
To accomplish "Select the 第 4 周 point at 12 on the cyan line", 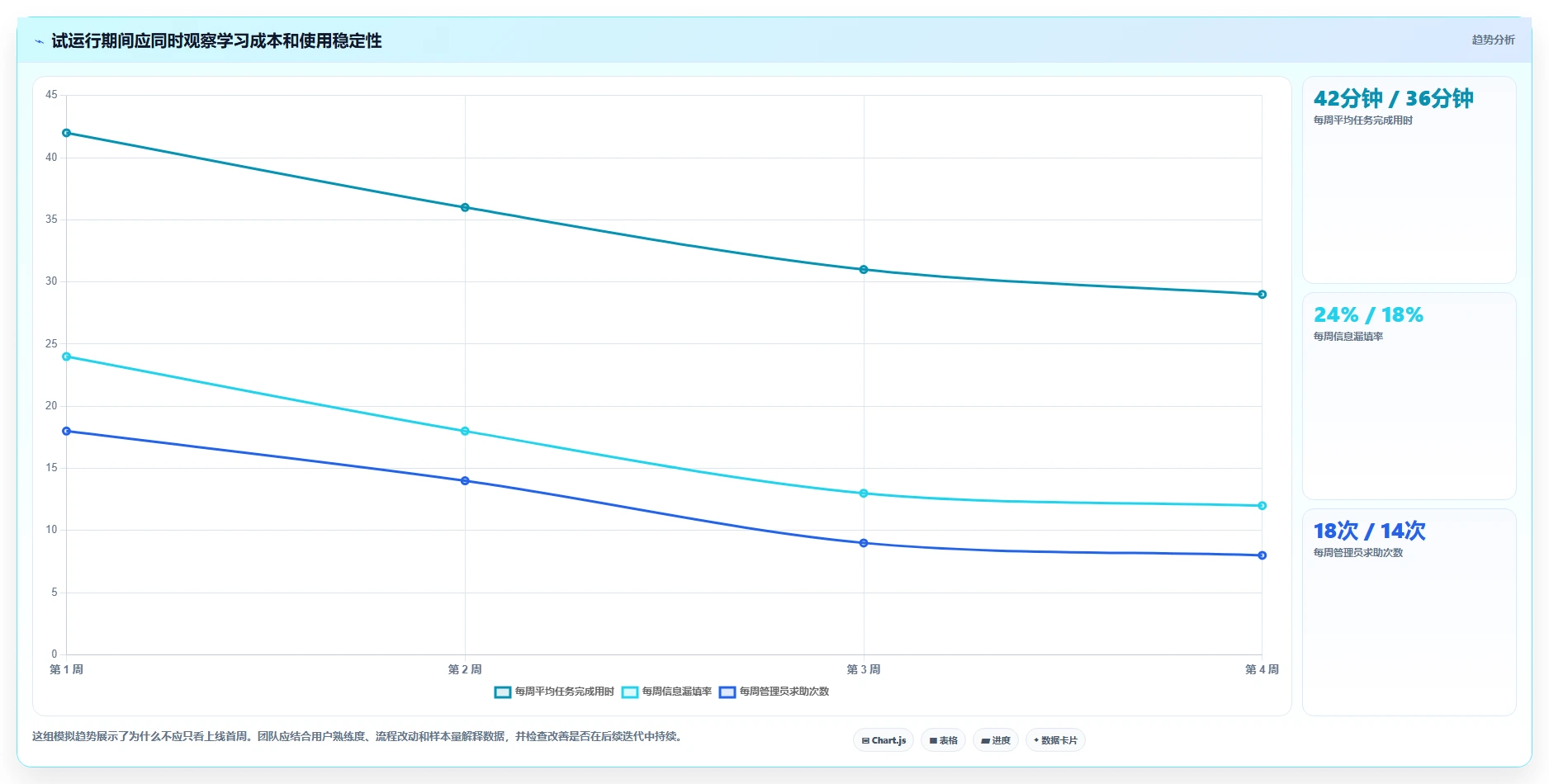I will coord(1262,506).
